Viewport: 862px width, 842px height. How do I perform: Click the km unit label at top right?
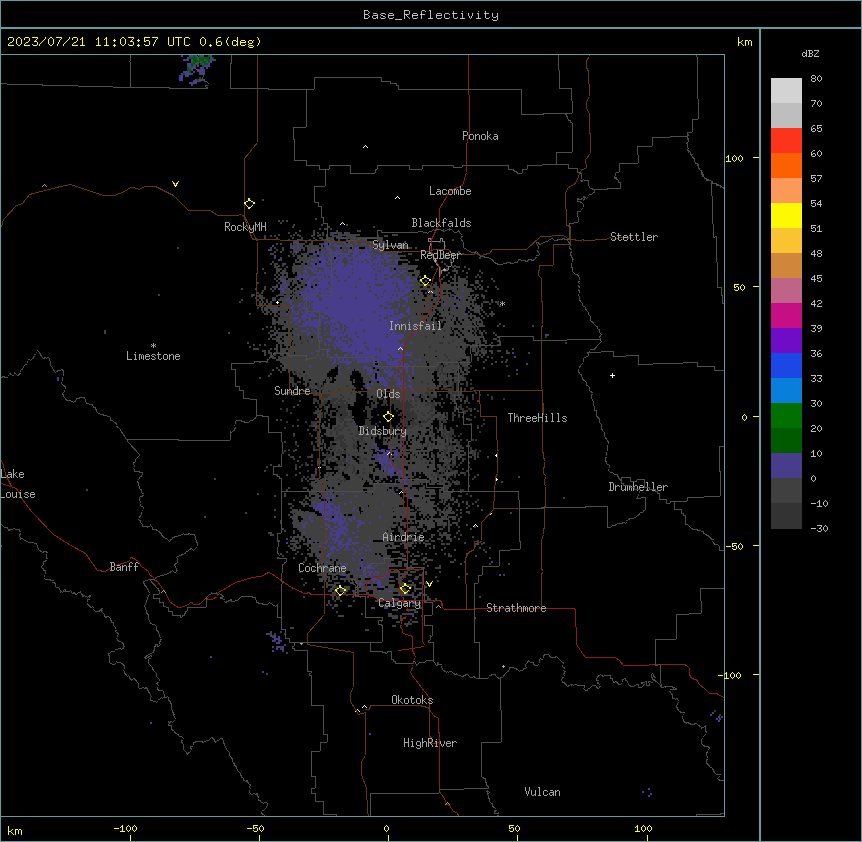pyautogui.click(x=745, y=42)
